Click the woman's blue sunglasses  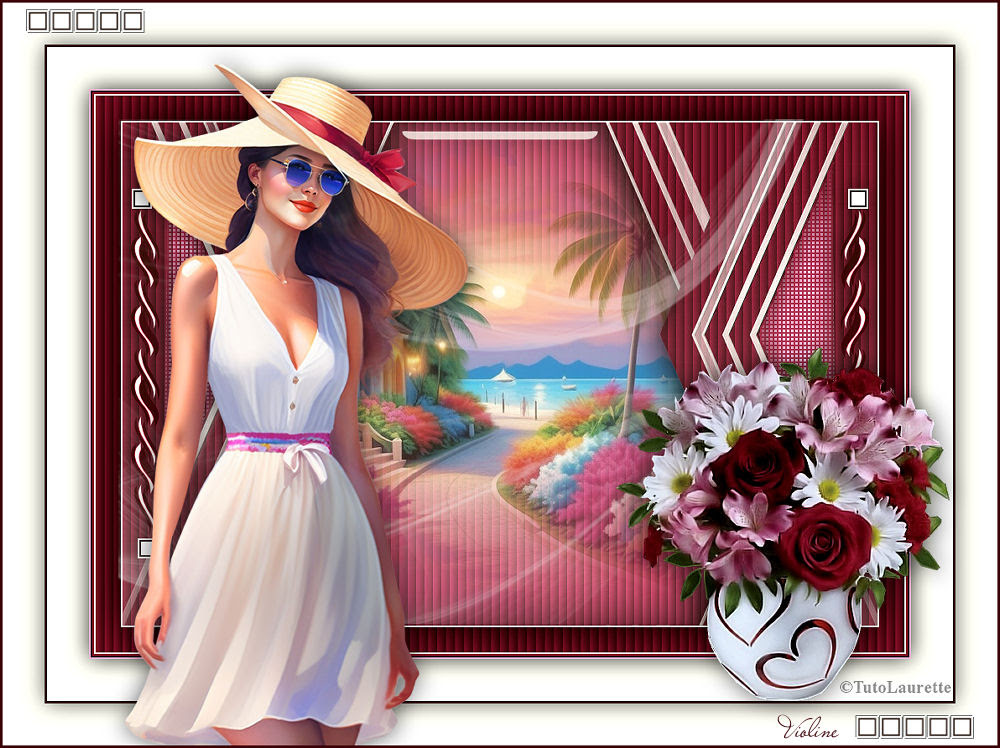click(309, 176)
